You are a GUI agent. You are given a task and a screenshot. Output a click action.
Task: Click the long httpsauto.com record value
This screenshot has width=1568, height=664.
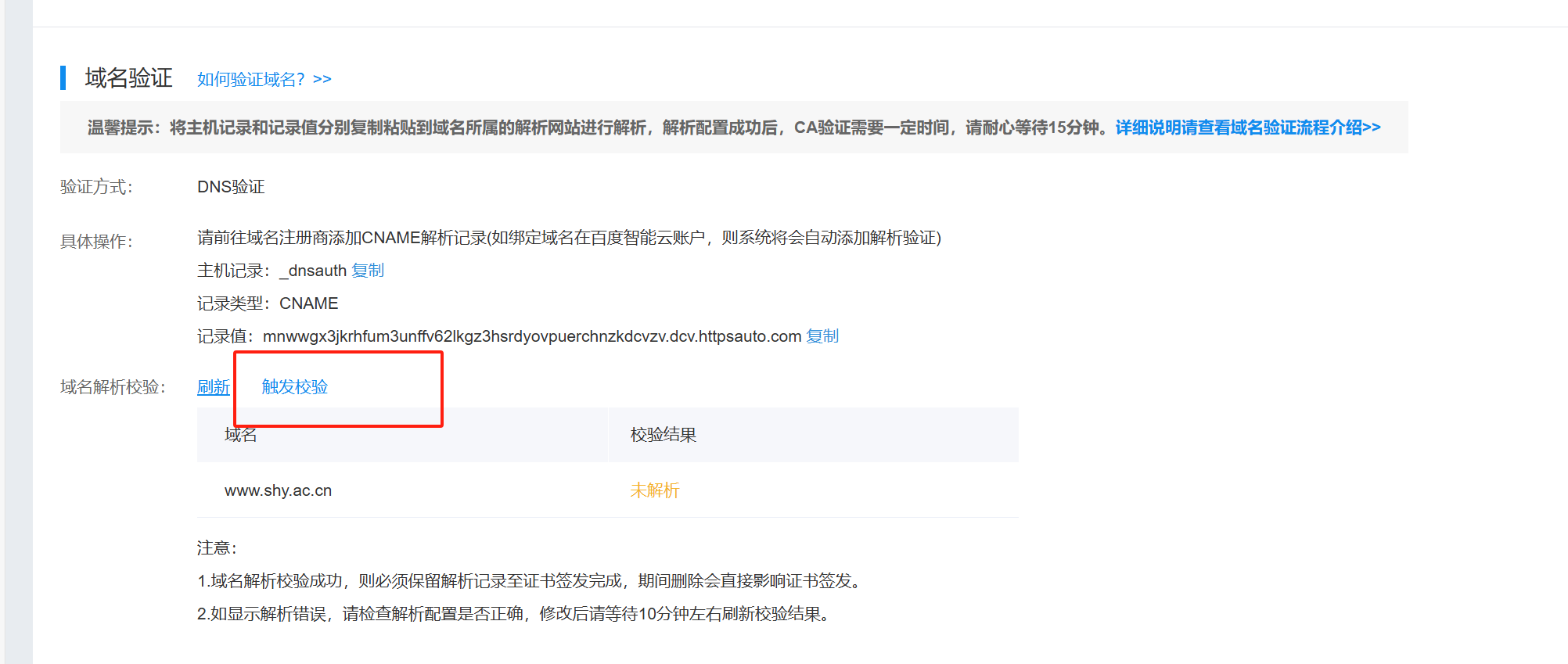[532, 336]
